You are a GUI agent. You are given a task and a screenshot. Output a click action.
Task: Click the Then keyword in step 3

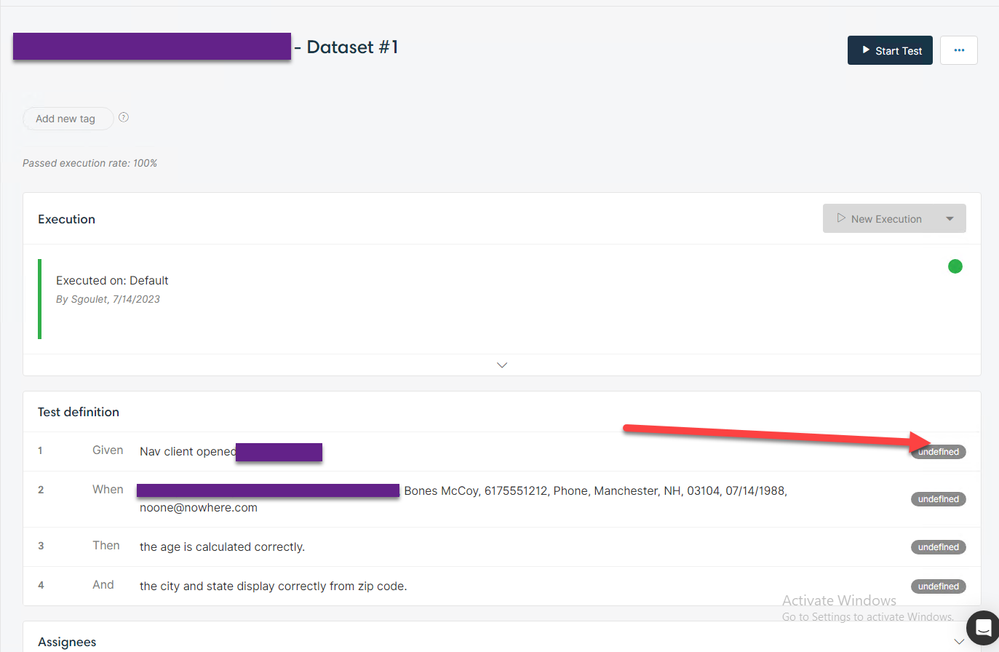[x=106, y=546]
